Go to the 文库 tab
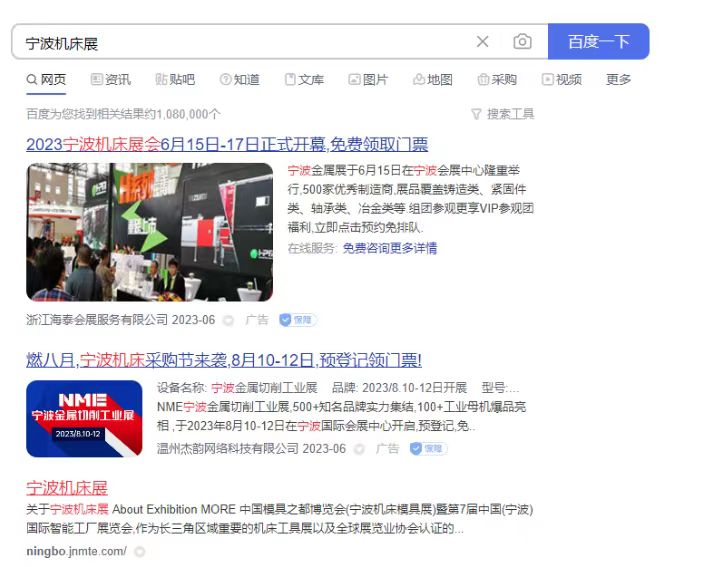702x567 pixels. click(304, 80)
